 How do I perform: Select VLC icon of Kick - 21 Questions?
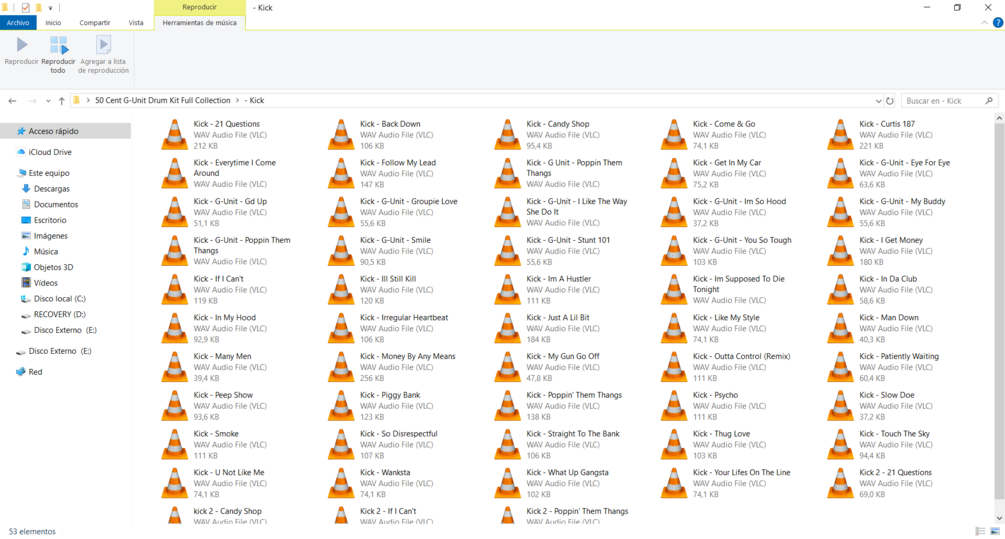coord(174,135)
